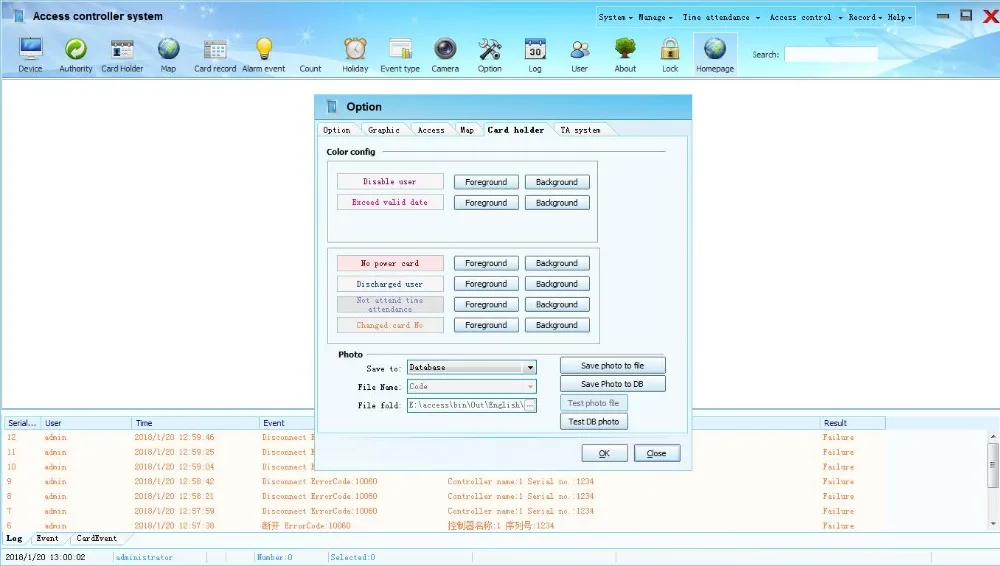The image size is (1000, 566).
Task: Set Foreground for Exceed valid date
Action: (486, 202)
